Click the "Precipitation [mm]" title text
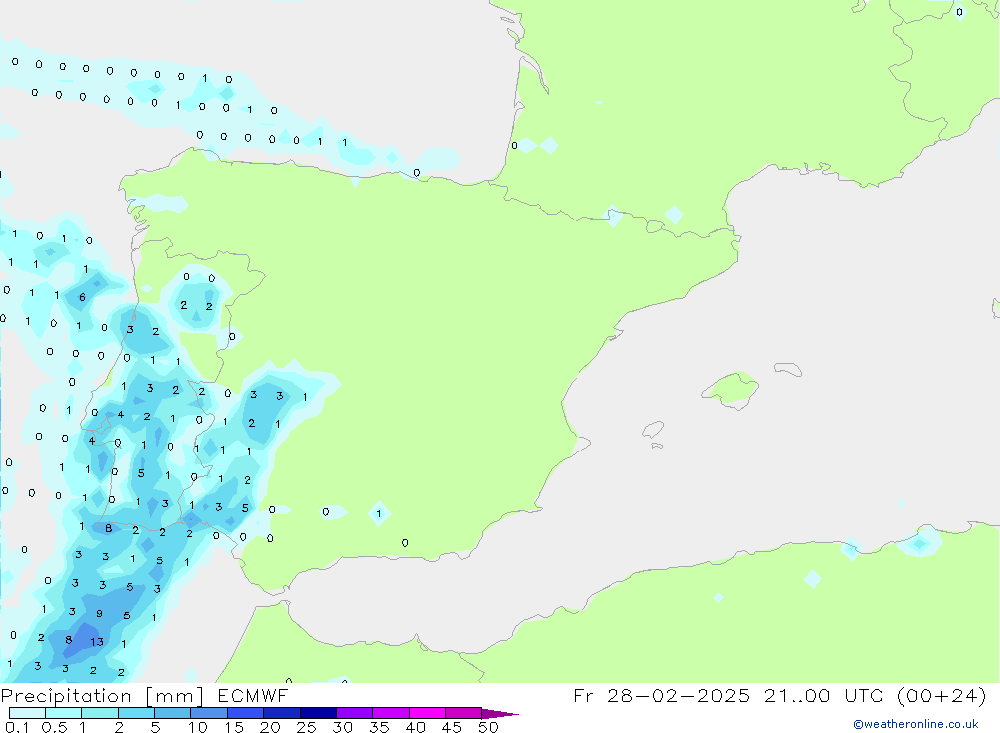 click(97, 695)
